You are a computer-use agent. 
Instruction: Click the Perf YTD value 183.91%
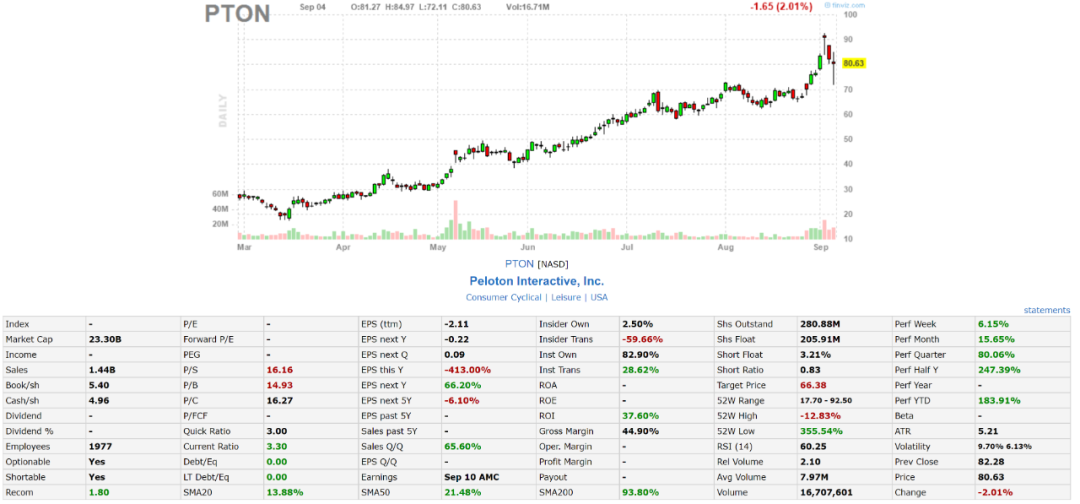pos(999,401)
